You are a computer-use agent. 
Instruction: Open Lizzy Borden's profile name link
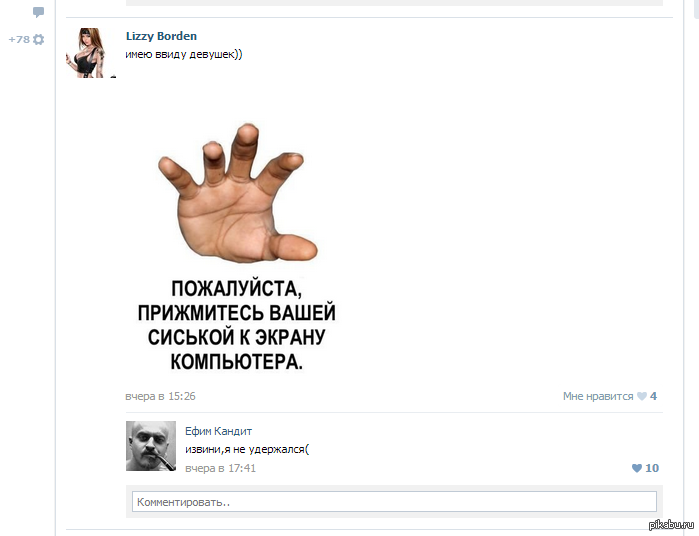[161, 36]
